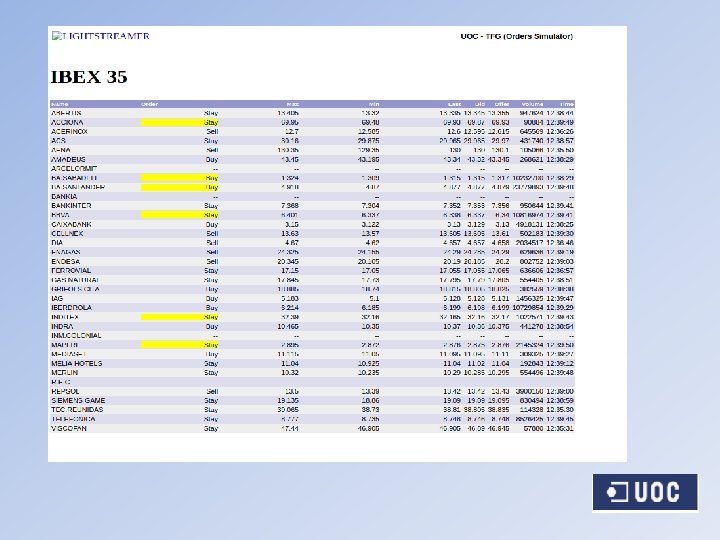Click the UOC logo badge

(x=645, y=492)
